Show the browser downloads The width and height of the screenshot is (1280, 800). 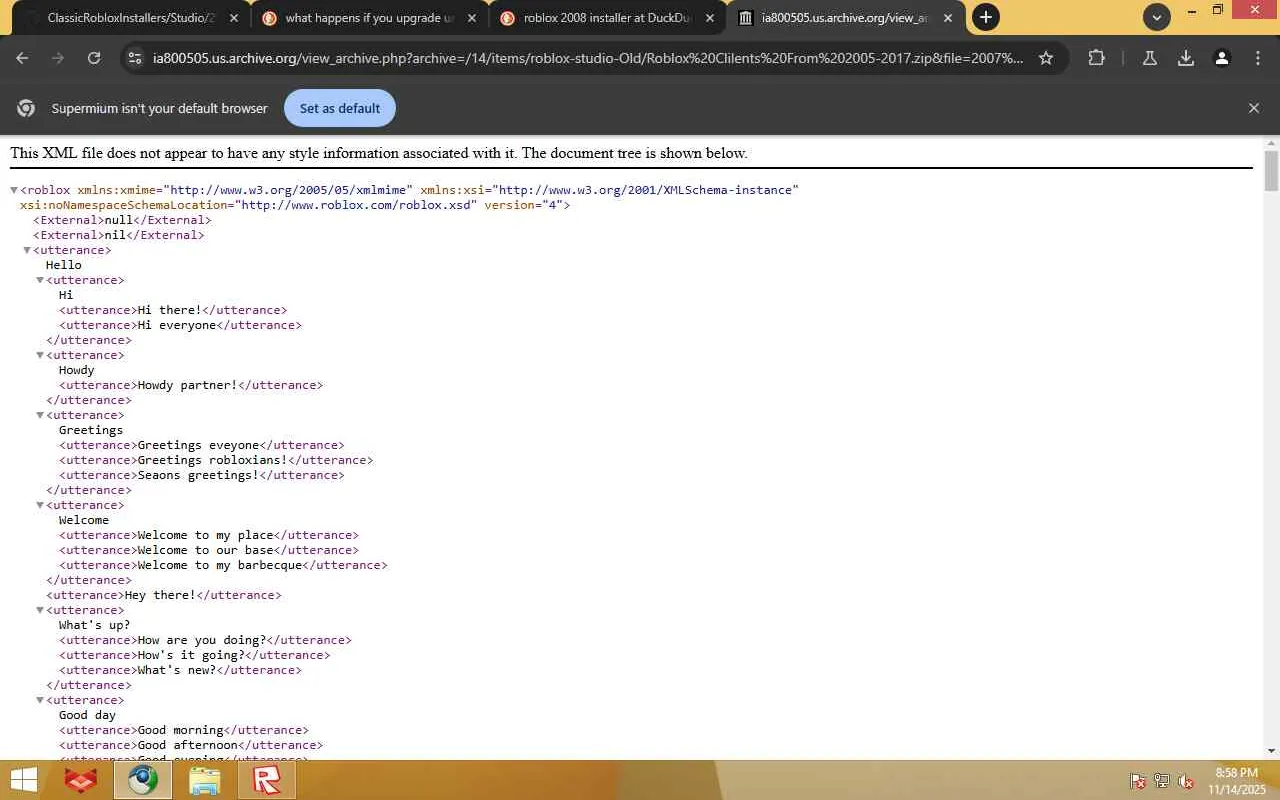click(1186, 58)
